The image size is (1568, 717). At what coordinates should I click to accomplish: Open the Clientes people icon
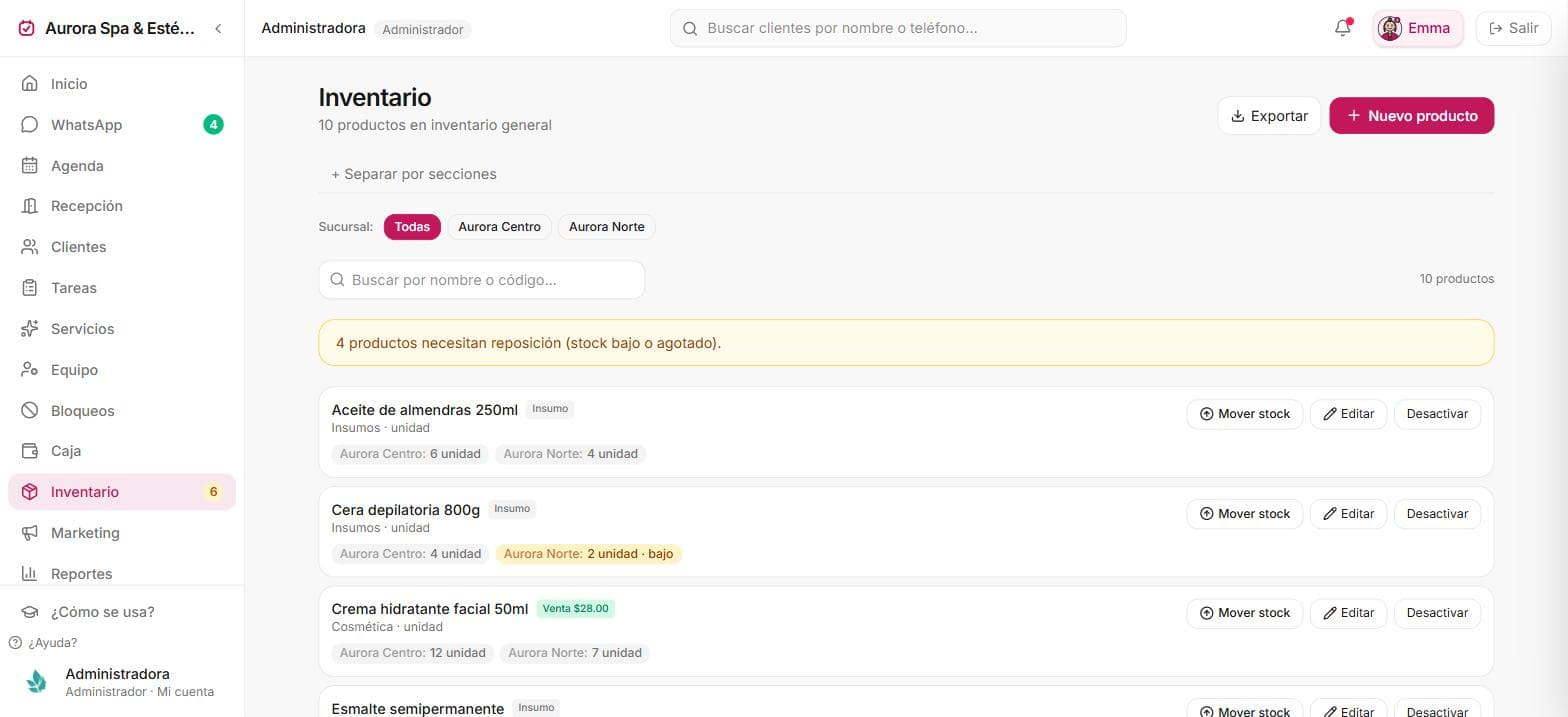pyautogui.click(x=30, y=247)
